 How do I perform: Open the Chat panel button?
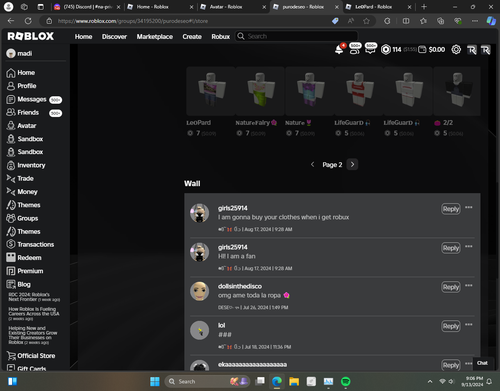482,363
